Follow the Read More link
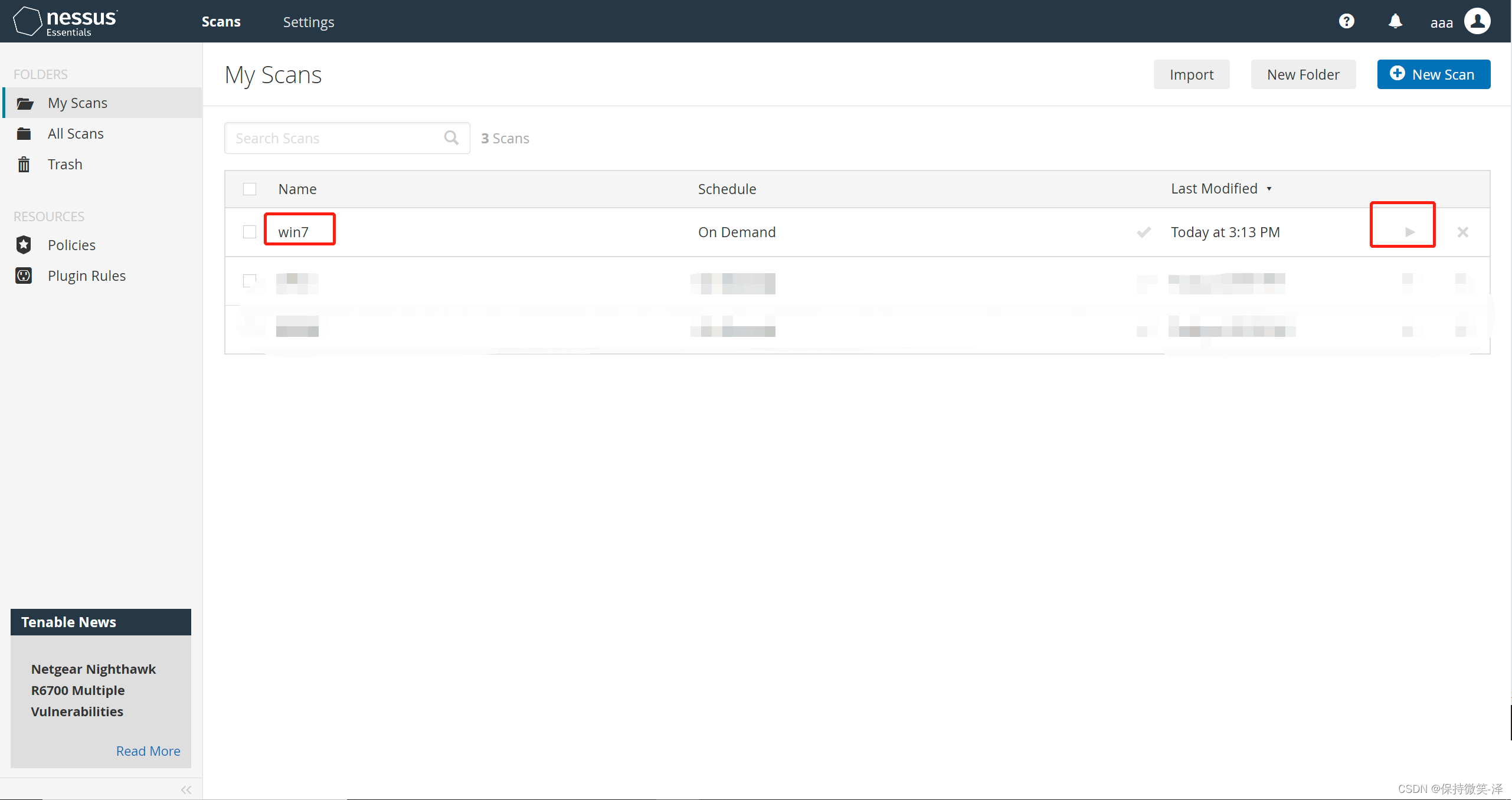The height and width of the screenshot is (800, 1512). point(148,751)
